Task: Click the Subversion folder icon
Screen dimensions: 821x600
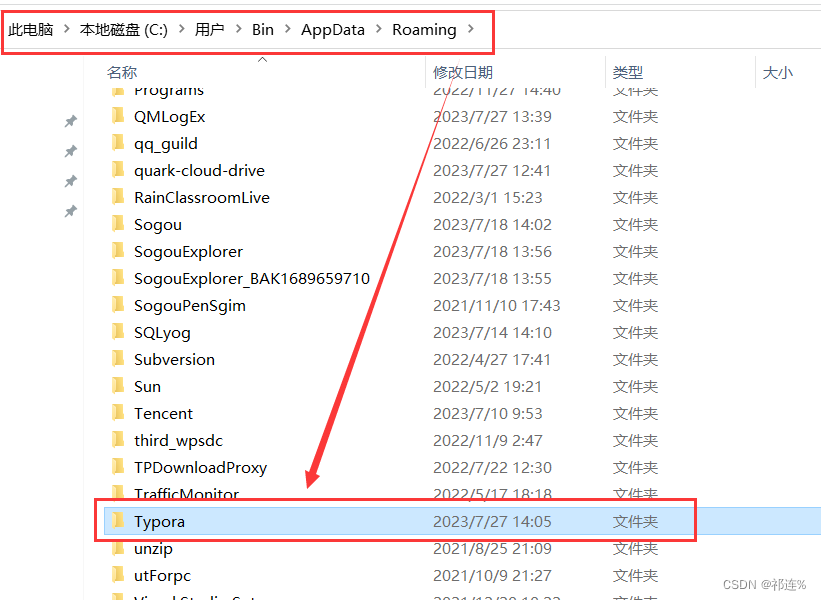Action: click(x=117, y=359)
